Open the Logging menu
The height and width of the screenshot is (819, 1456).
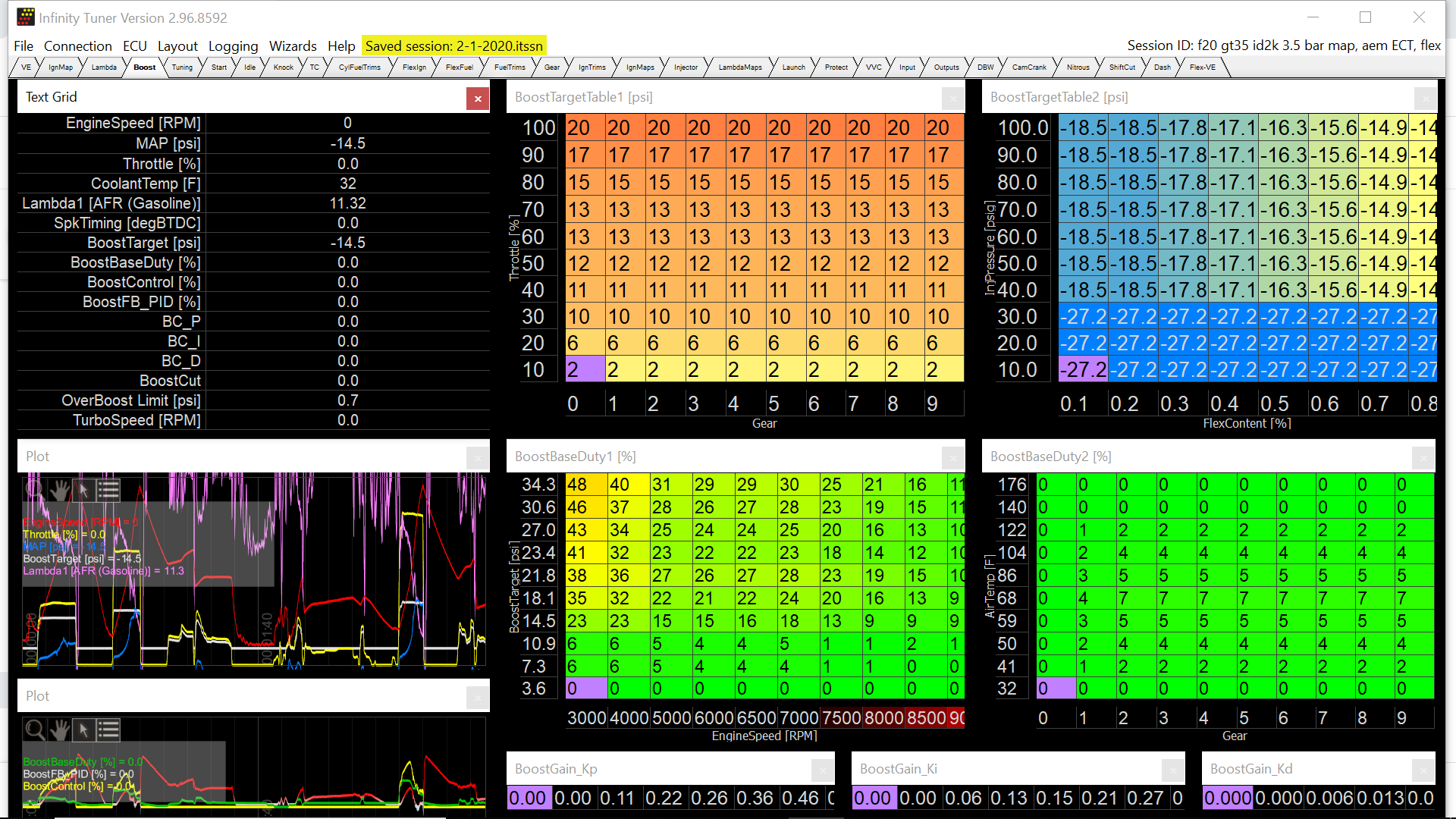(233, 46)
